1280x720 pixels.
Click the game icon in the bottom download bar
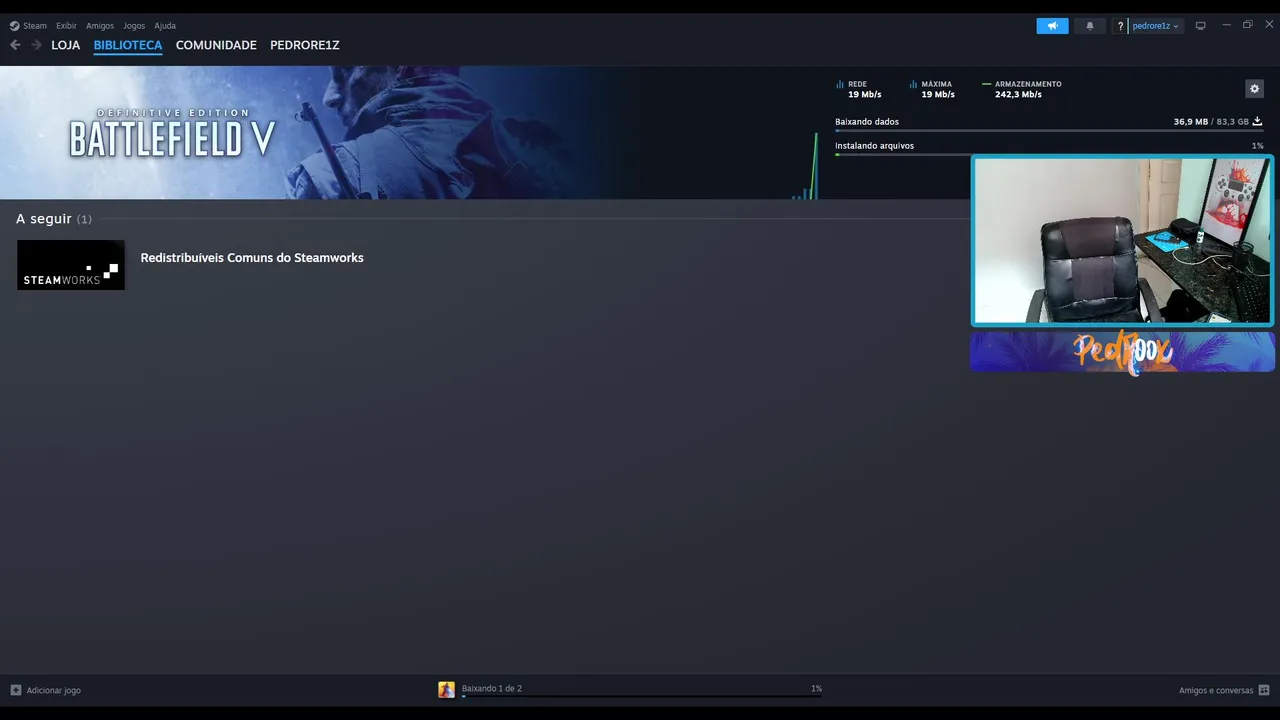point(446,689)
